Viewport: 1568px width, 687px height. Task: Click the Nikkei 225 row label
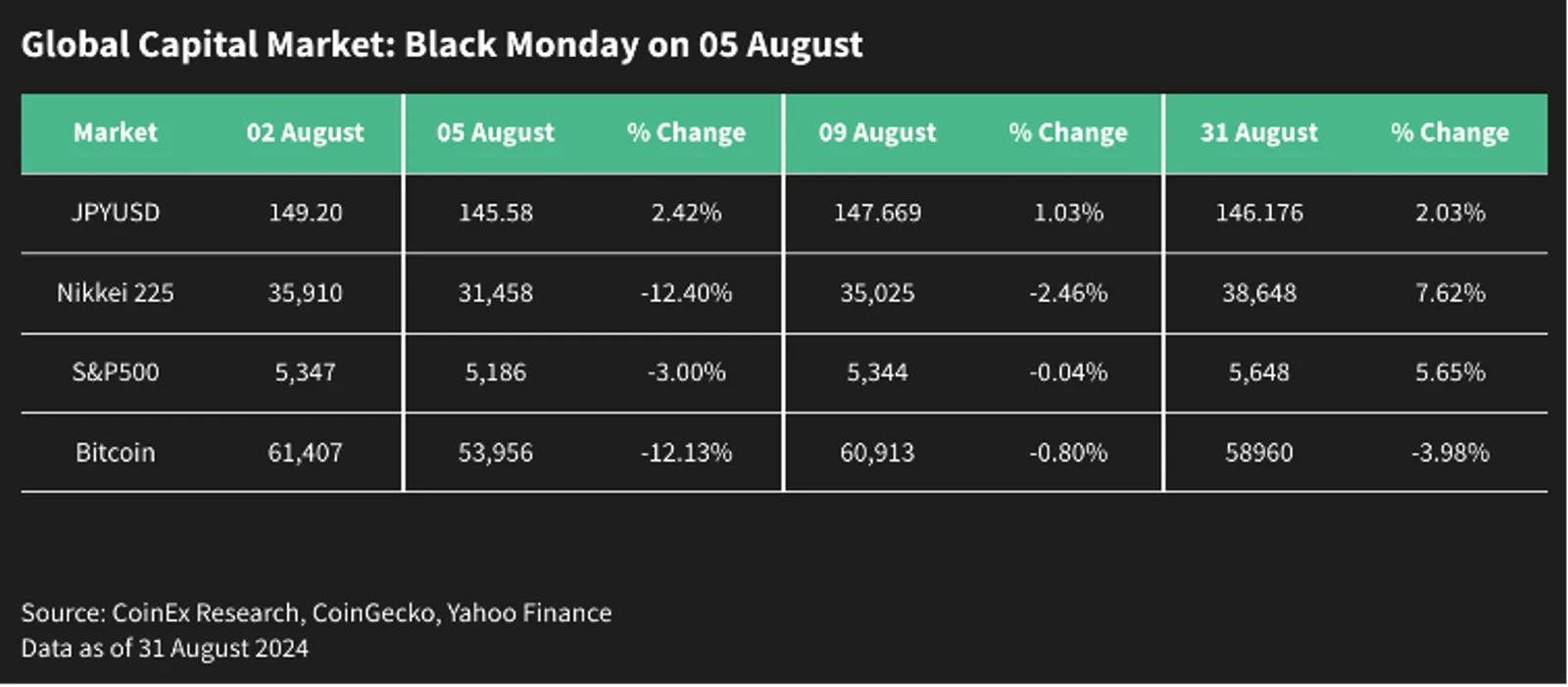pyautogui.click(x=115, y=293)
